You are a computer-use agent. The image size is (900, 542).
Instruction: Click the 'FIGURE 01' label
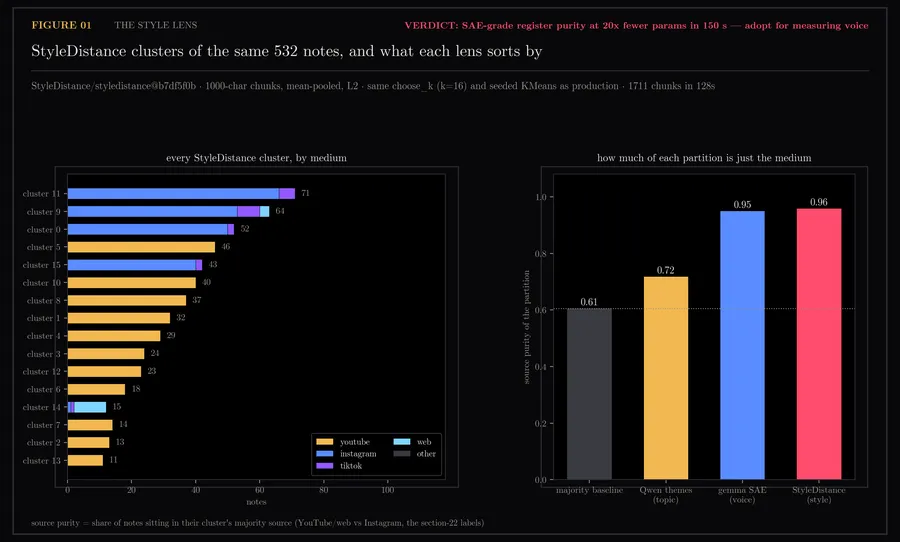61,25
